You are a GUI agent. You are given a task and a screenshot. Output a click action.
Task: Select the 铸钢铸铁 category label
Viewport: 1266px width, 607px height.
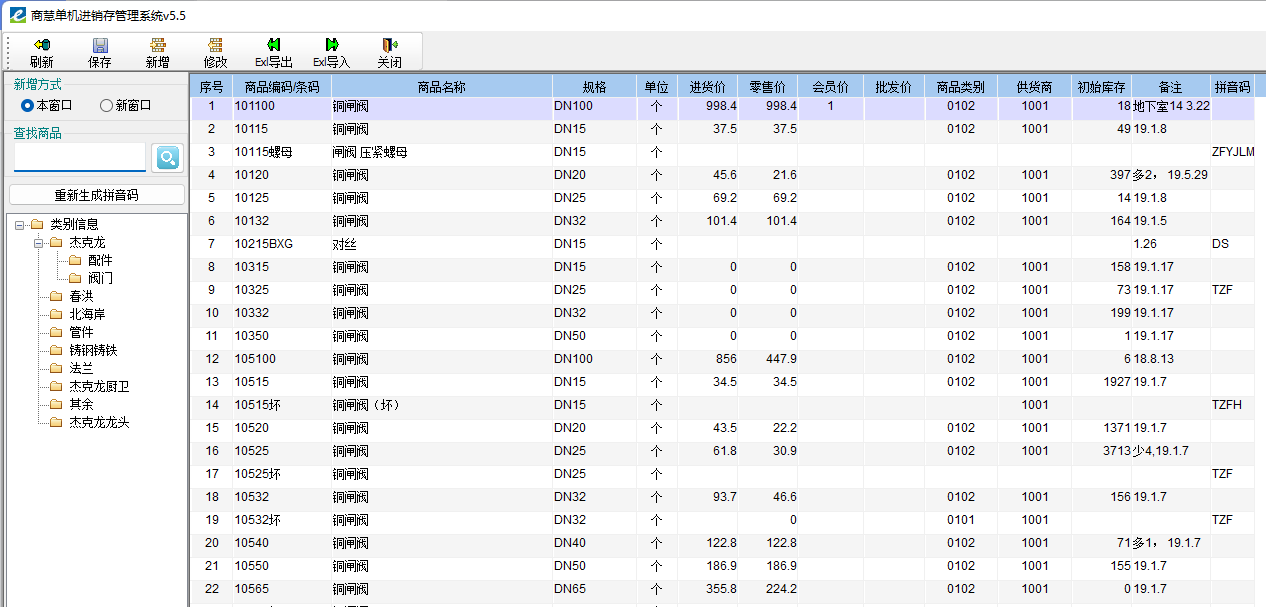tap(93, 350)
